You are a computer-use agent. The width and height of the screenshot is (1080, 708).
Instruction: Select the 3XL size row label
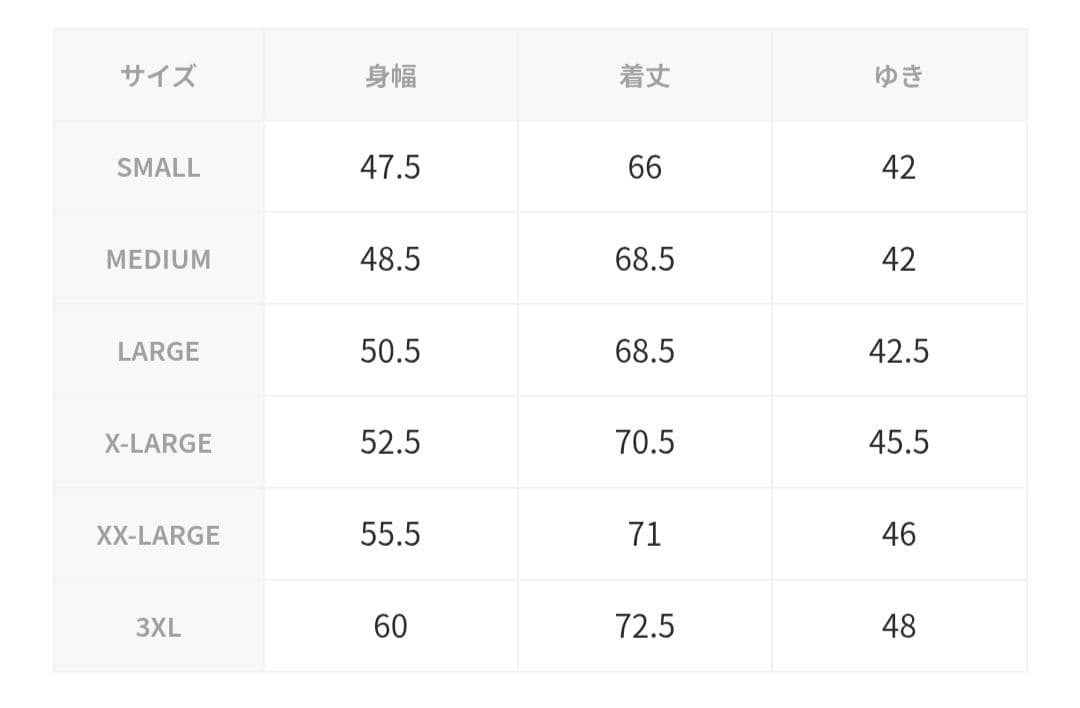coord(158,627)
